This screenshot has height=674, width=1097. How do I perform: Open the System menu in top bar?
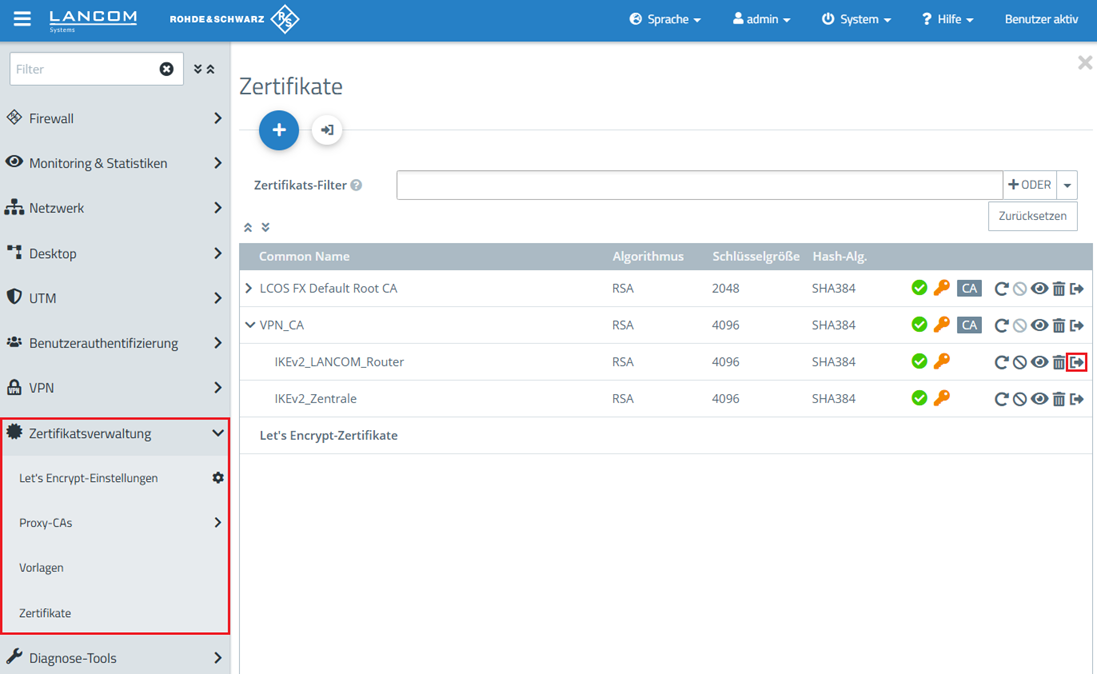point(856,19)
